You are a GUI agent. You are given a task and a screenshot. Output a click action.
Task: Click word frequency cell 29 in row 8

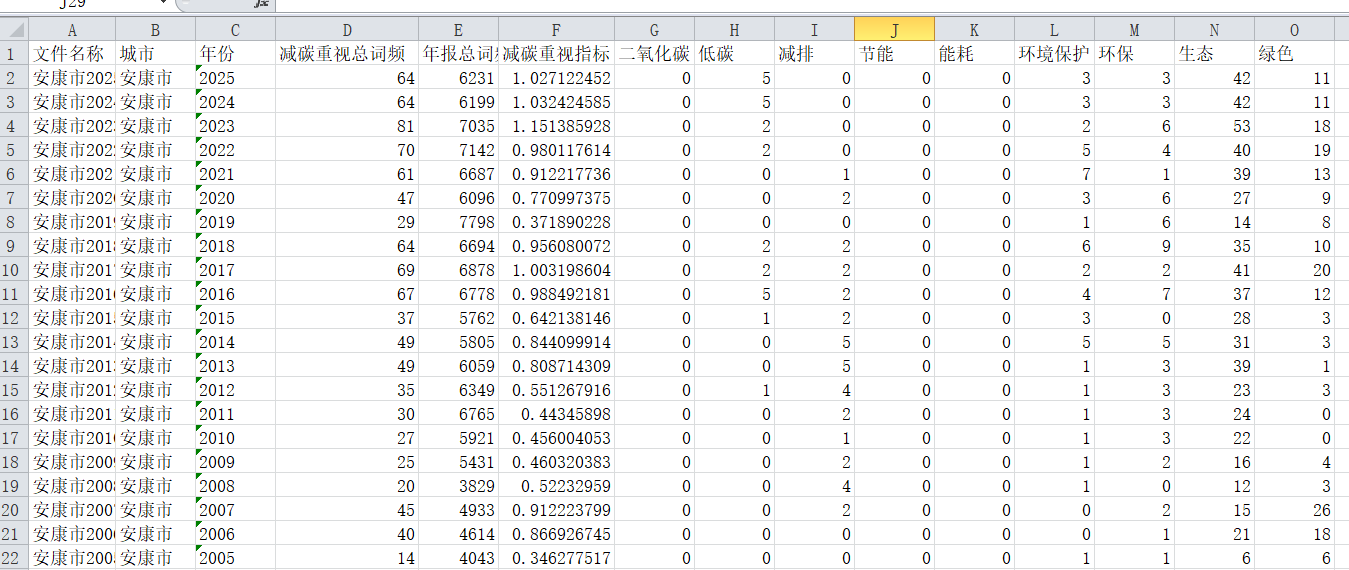pos(346,222)
